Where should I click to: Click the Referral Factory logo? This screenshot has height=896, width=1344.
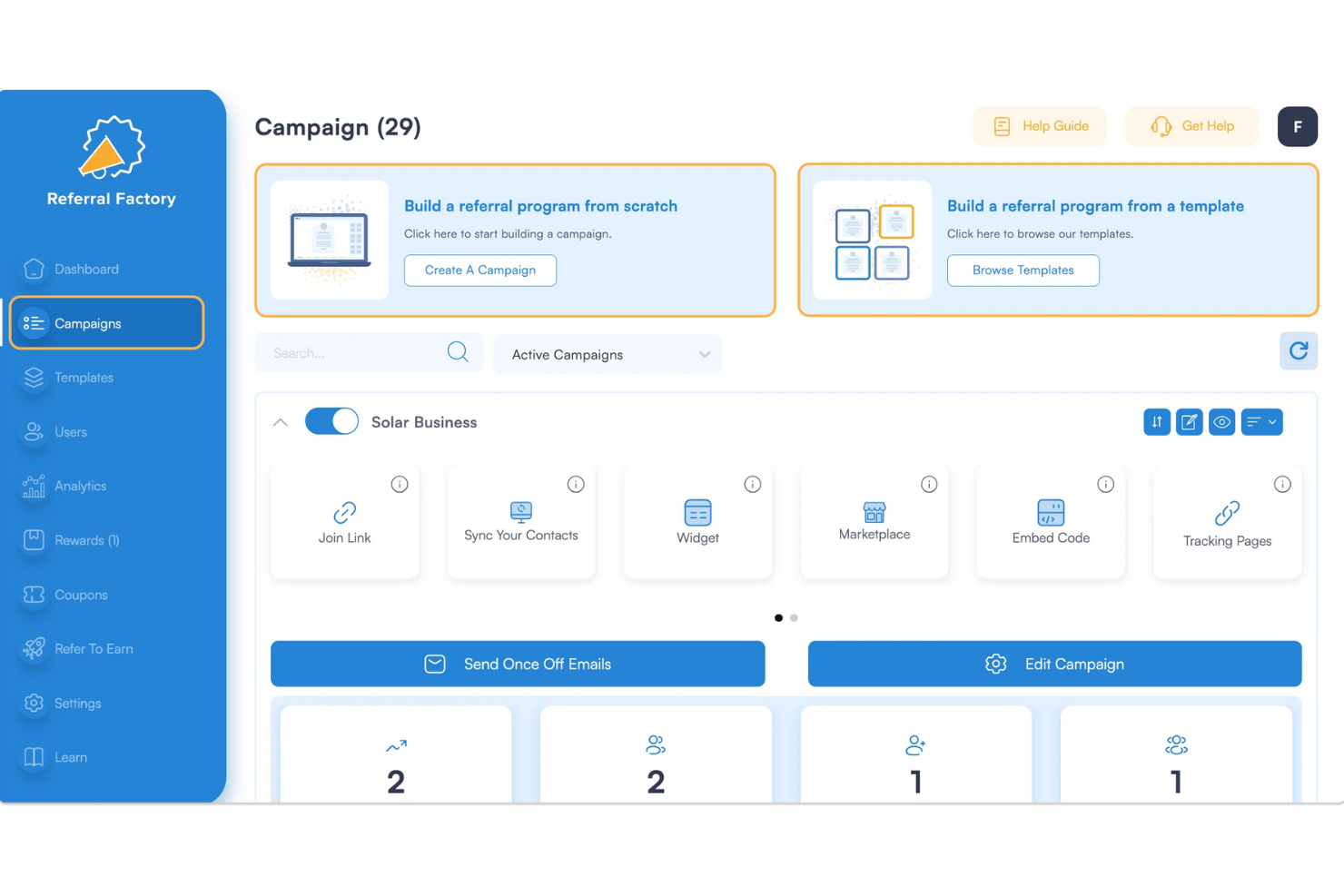tap(112, 162)
